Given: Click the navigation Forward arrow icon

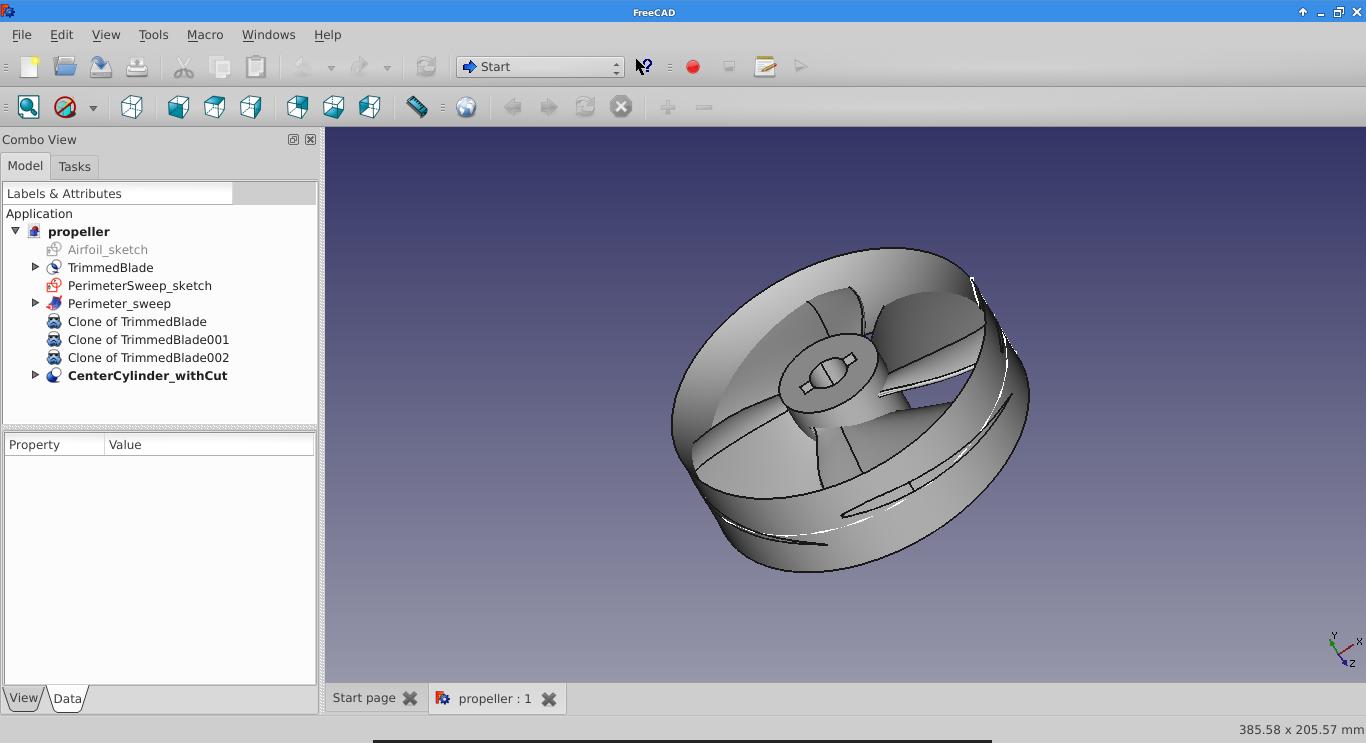Looking at the screenshot, I should 549,107.
